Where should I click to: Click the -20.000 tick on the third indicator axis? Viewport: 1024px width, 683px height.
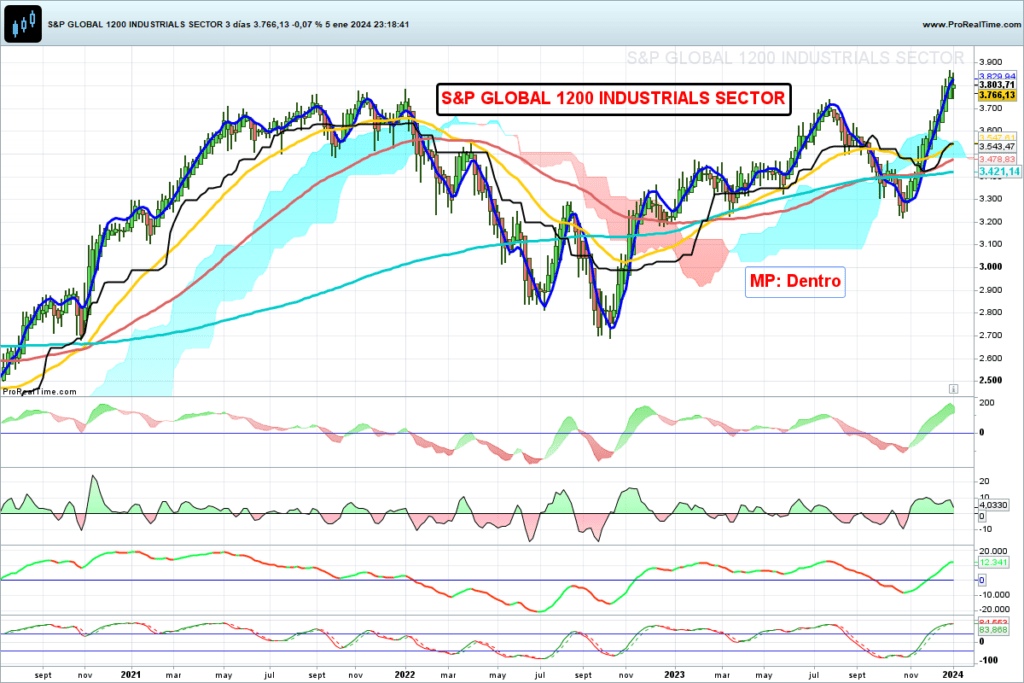[993, 609]
